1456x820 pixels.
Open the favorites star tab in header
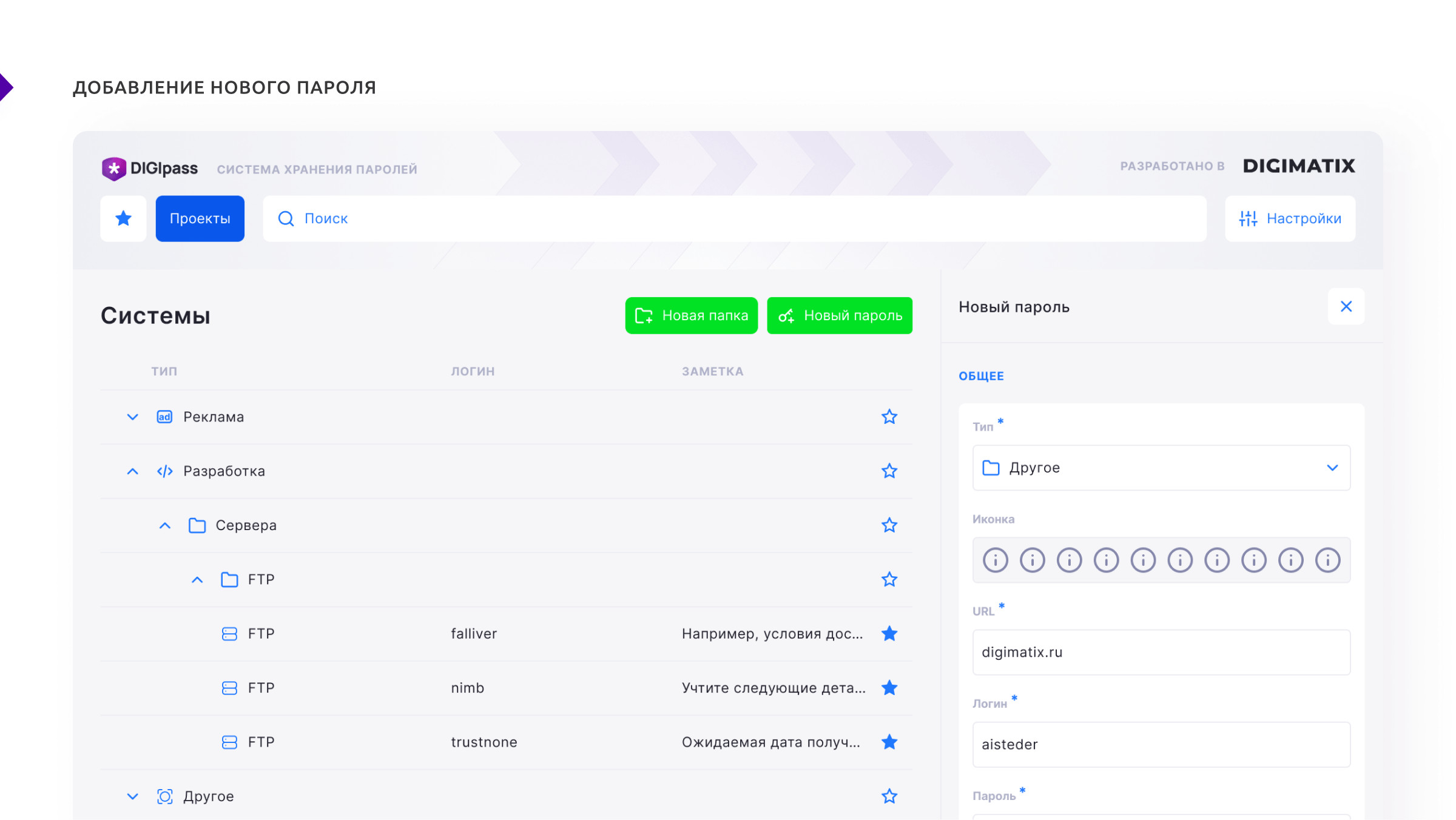123,218
